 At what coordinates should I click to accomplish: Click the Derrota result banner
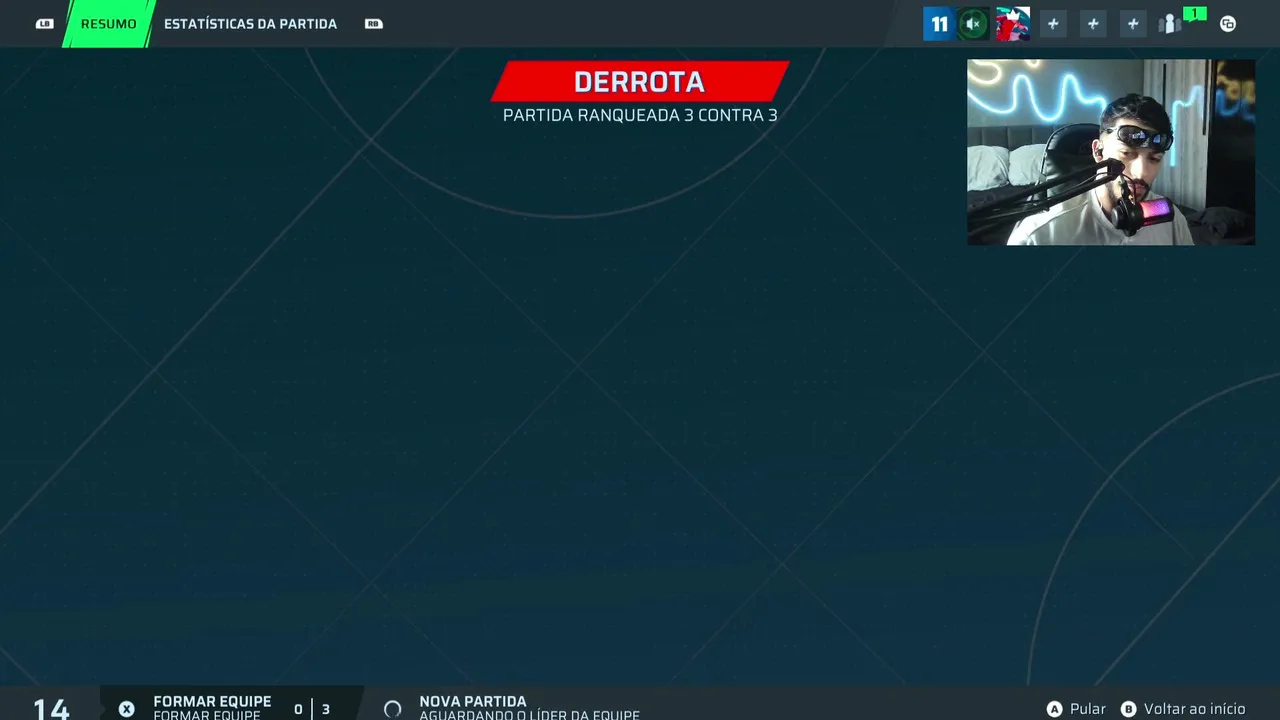(x=640, y=81)
